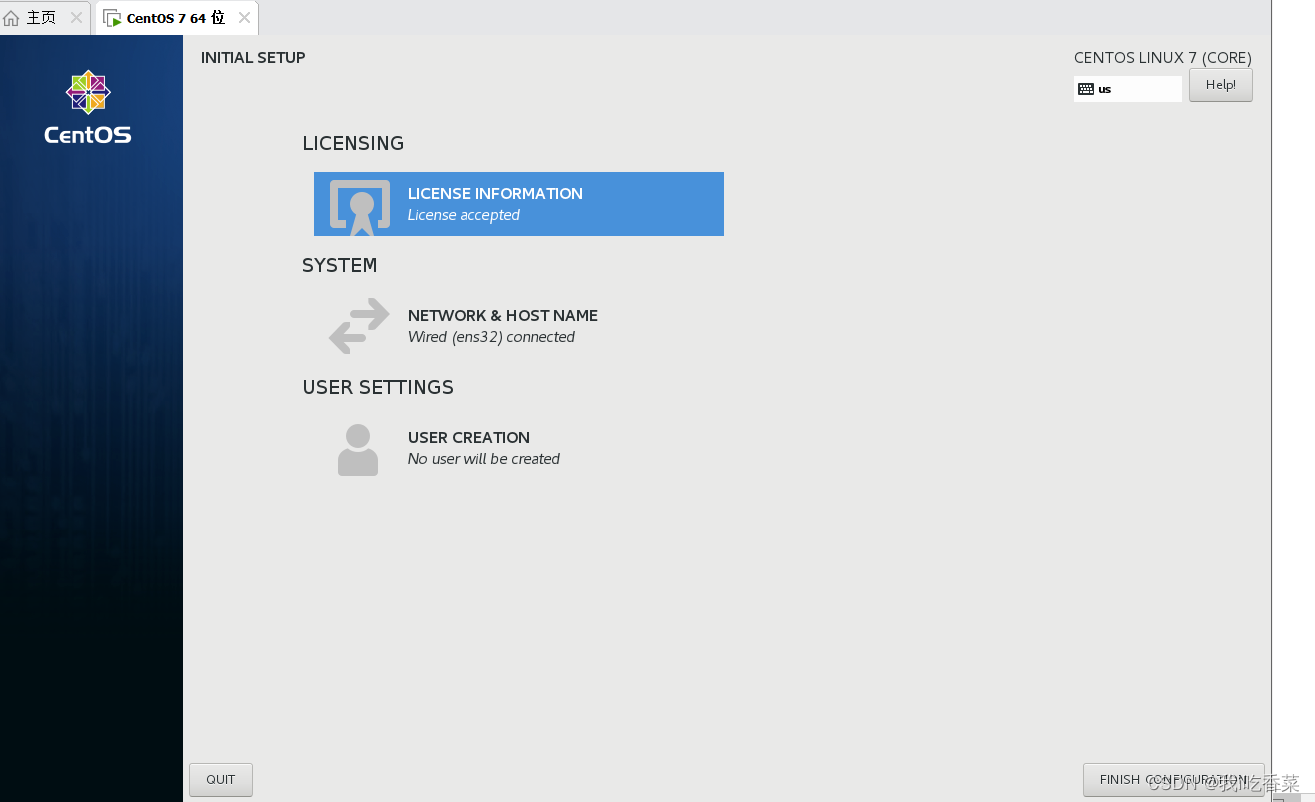Click 'No user will be created' text
This screenshot has height=802, width=1315.
click(x=484, y=459)
